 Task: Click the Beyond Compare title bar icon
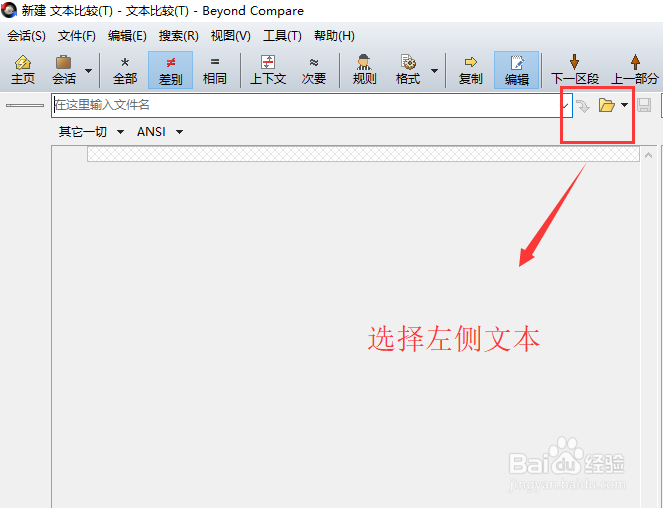9,9
